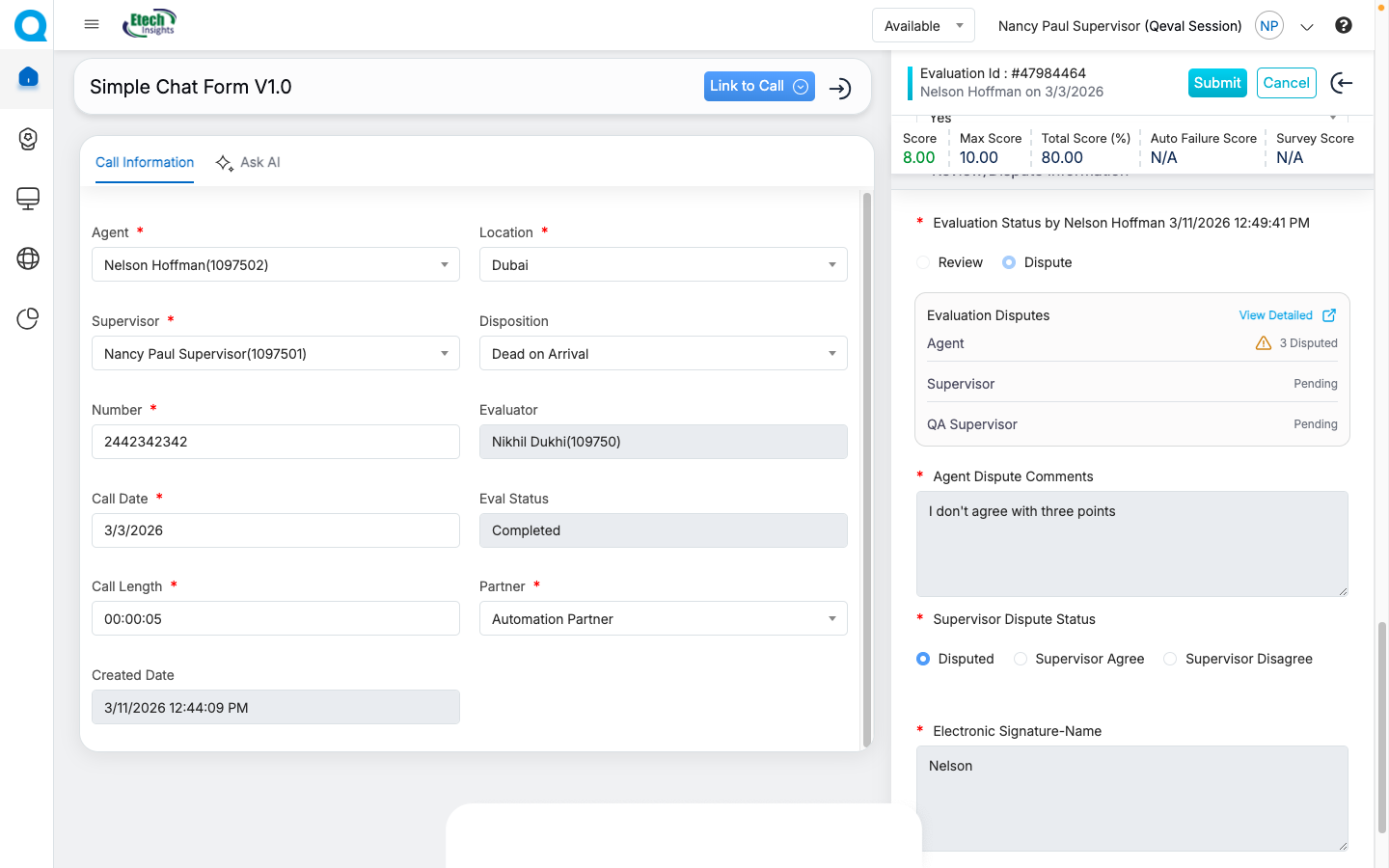
Task: Select the Supervisor Disagree radio button
Action: pos(1170,659)
